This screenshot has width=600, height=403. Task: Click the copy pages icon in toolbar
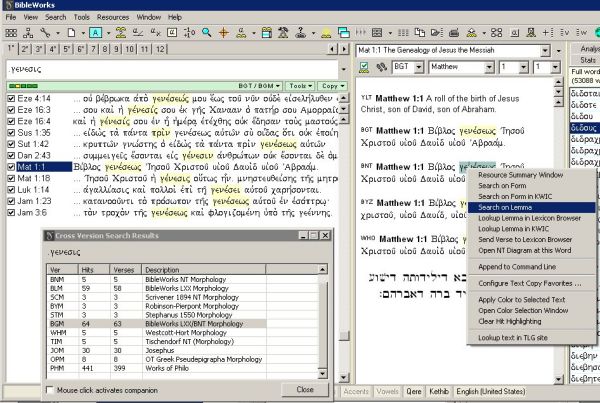point(420,33)
